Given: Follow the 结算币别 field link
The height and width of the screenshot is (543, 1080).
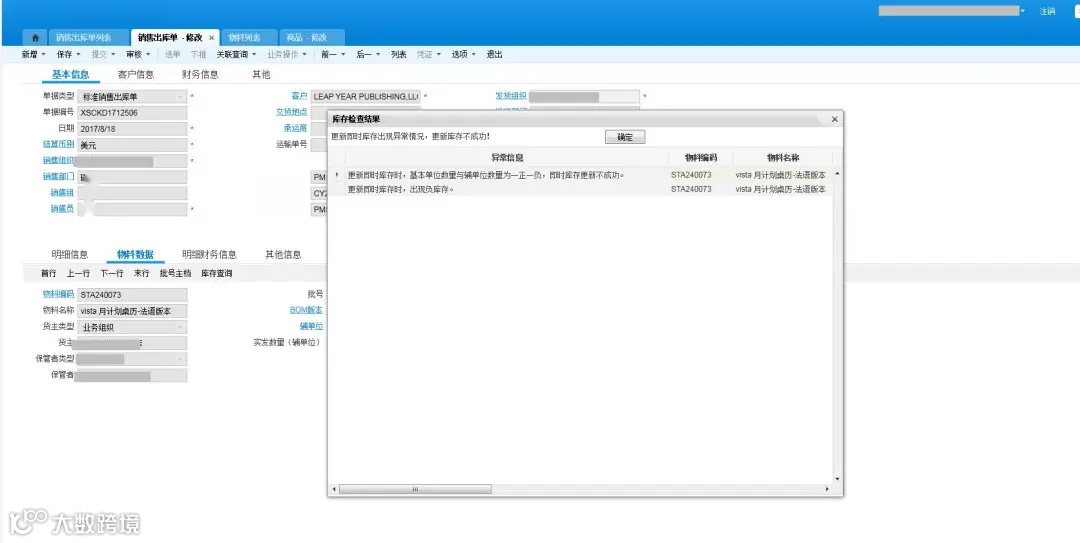Looking at the screenshot, I should pyautogui.click(x=58, y=145).
